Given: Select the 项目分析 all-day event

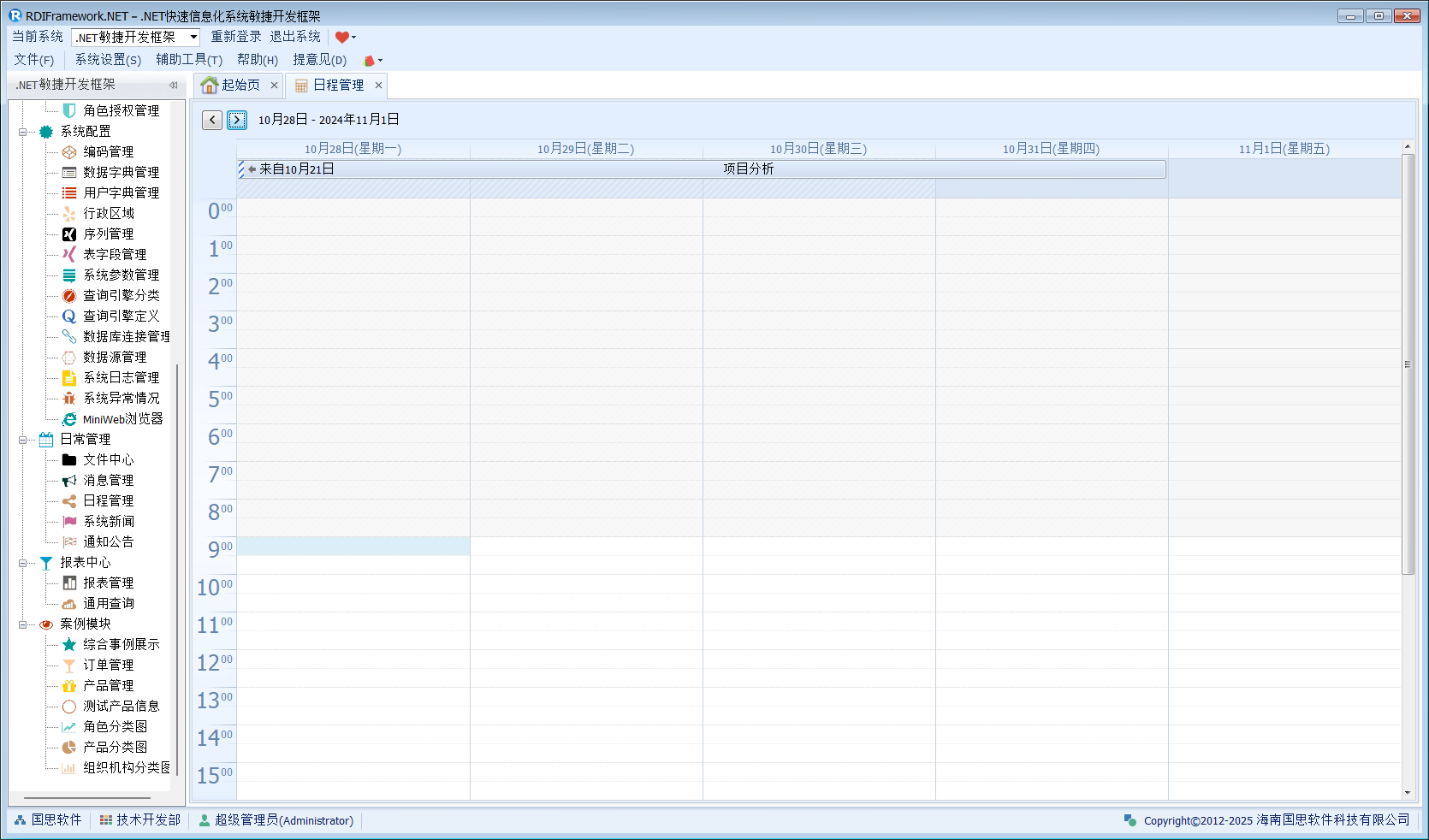Looking at the screenshot, I should point(748,169).
